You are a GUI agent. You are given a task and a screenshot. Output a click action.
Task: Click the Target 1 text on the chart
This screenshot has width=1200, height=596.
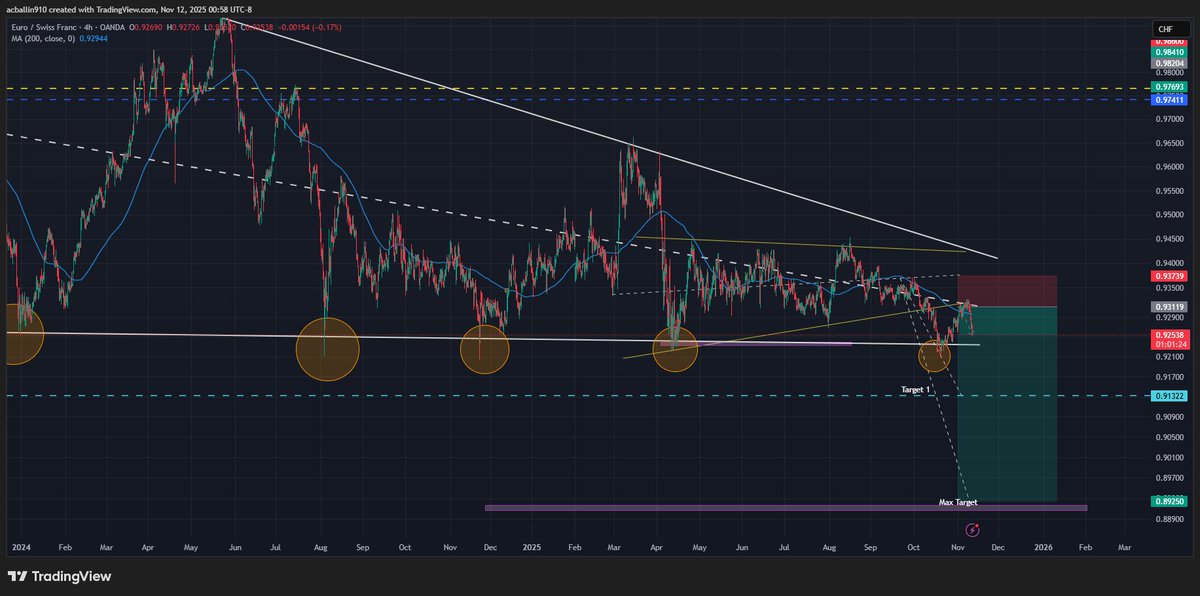pyautogui.click(x=913, y=388)
